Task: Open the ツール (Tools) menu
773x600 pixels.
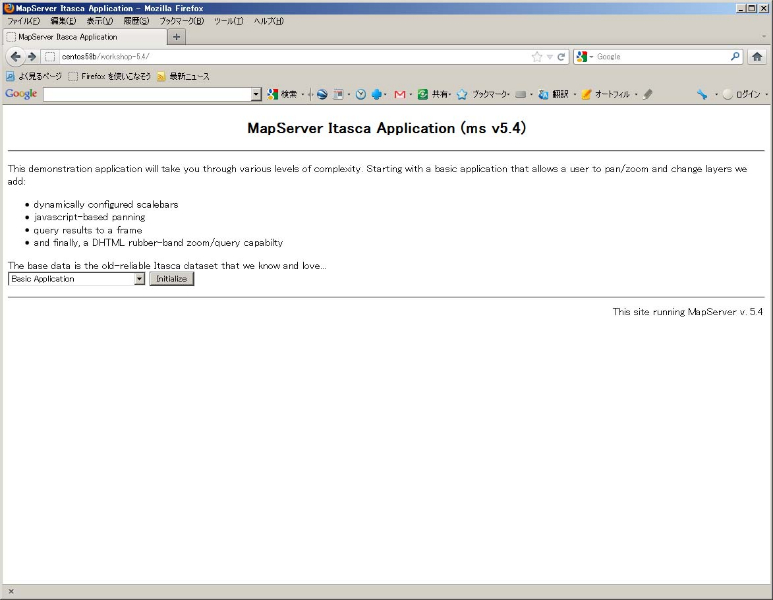Action: [228, 21]
